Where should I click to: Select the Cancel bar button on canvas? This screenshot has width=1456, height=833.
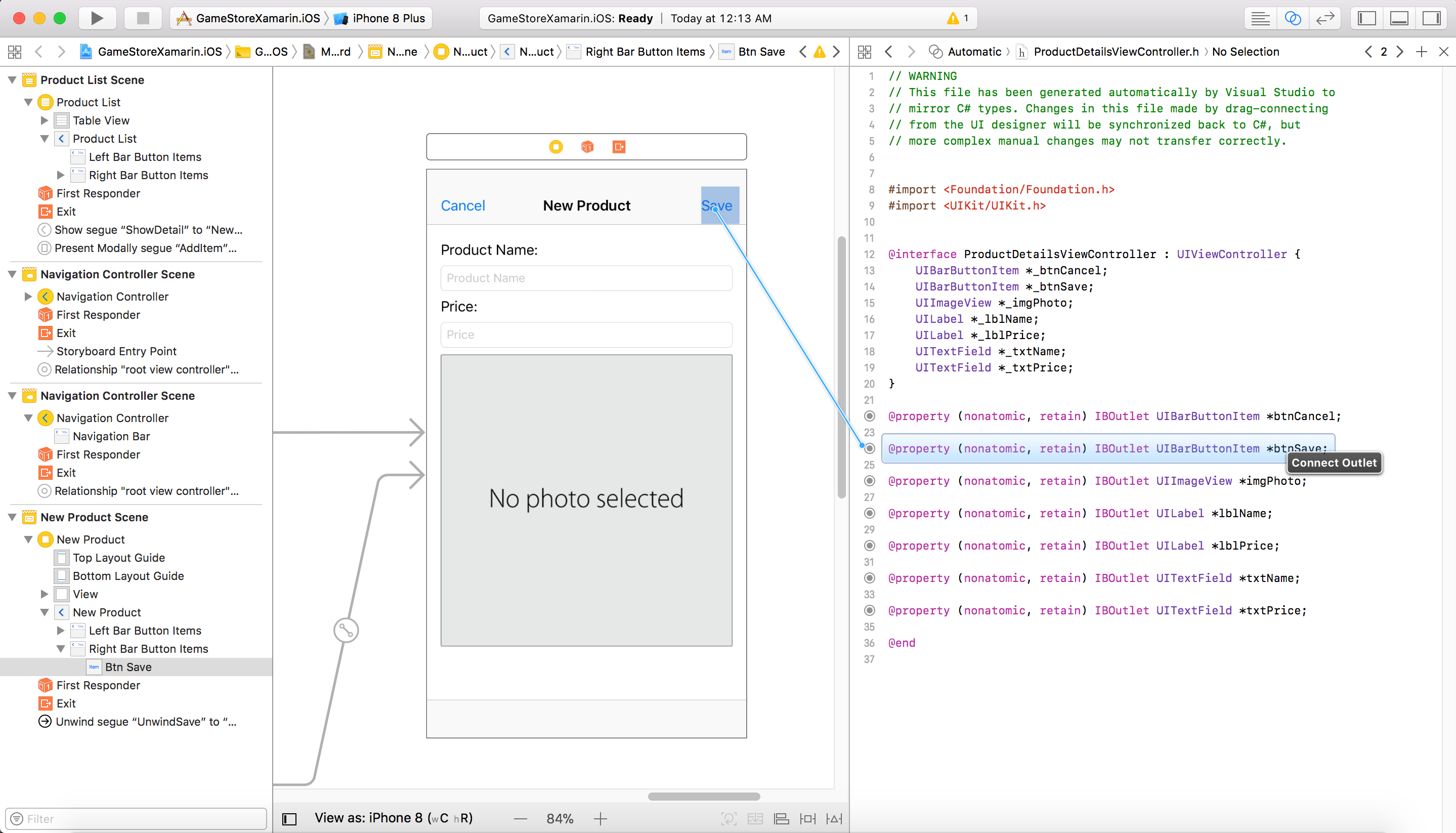click(462, 205)
